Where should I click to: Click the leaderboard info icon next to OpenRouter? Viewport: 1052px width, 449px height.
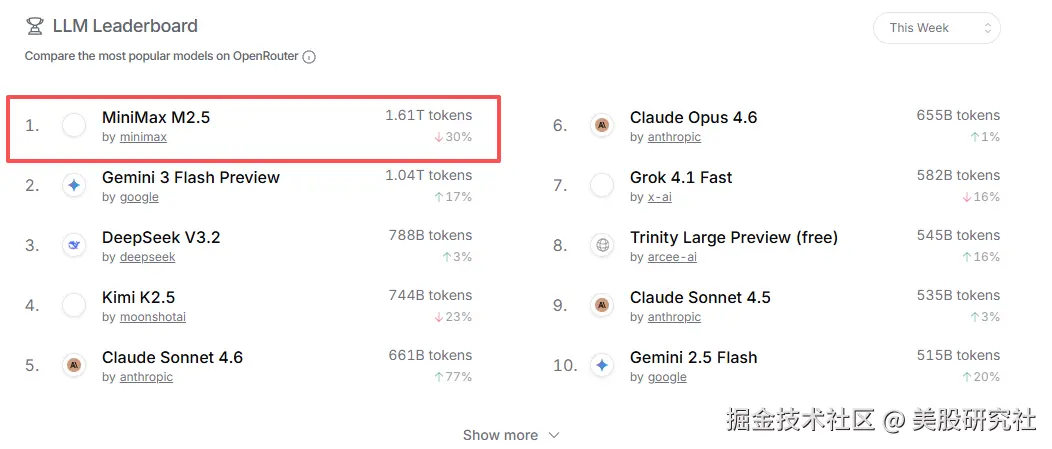pyautogui.click(x=309, y=57)
